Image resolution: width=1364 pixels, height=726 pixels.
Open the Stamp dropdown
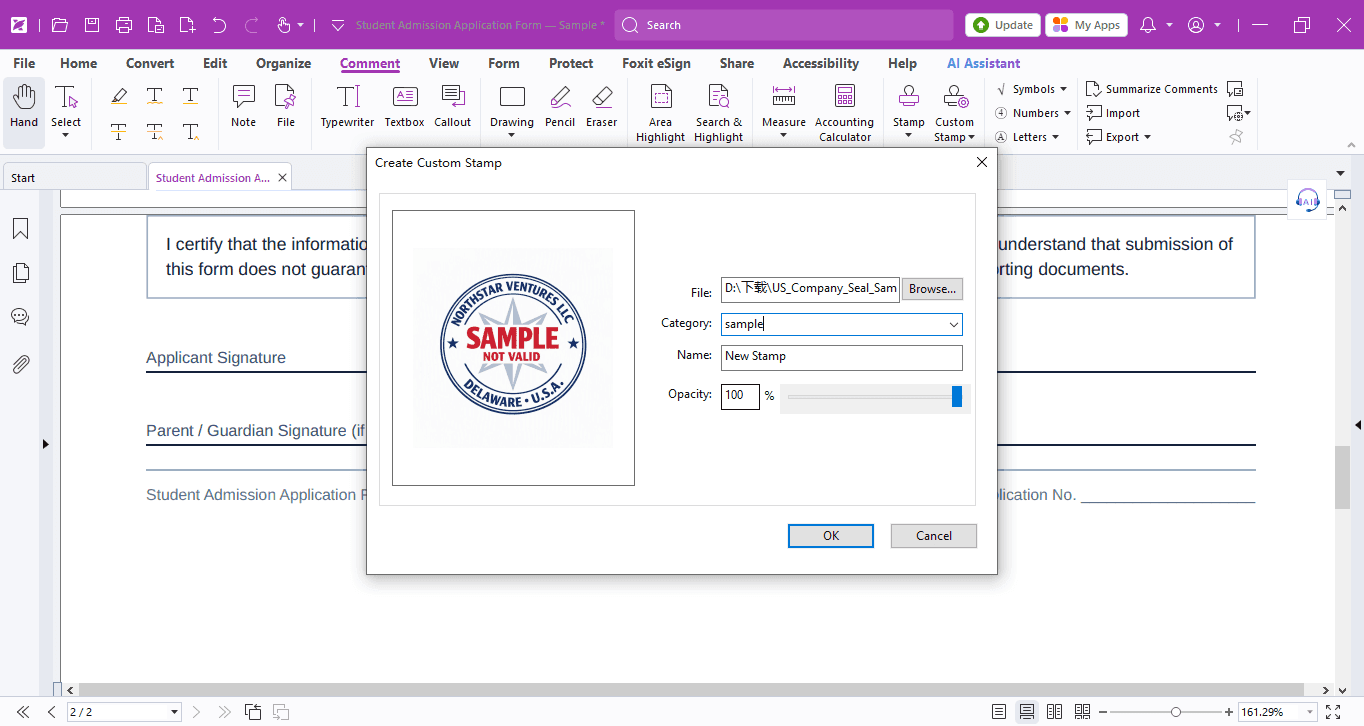(x=909, y=136)
